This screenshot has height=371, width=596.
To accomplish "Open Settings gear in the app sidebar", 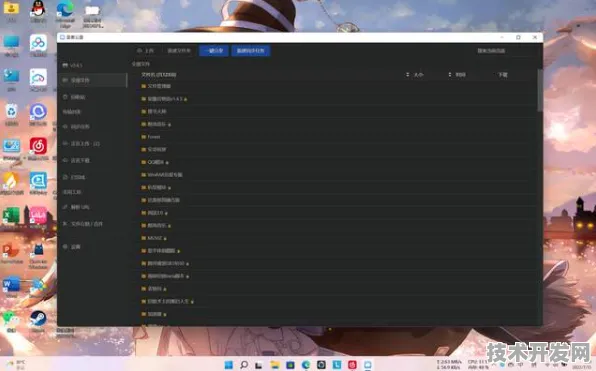I will [x=72, y=247].
